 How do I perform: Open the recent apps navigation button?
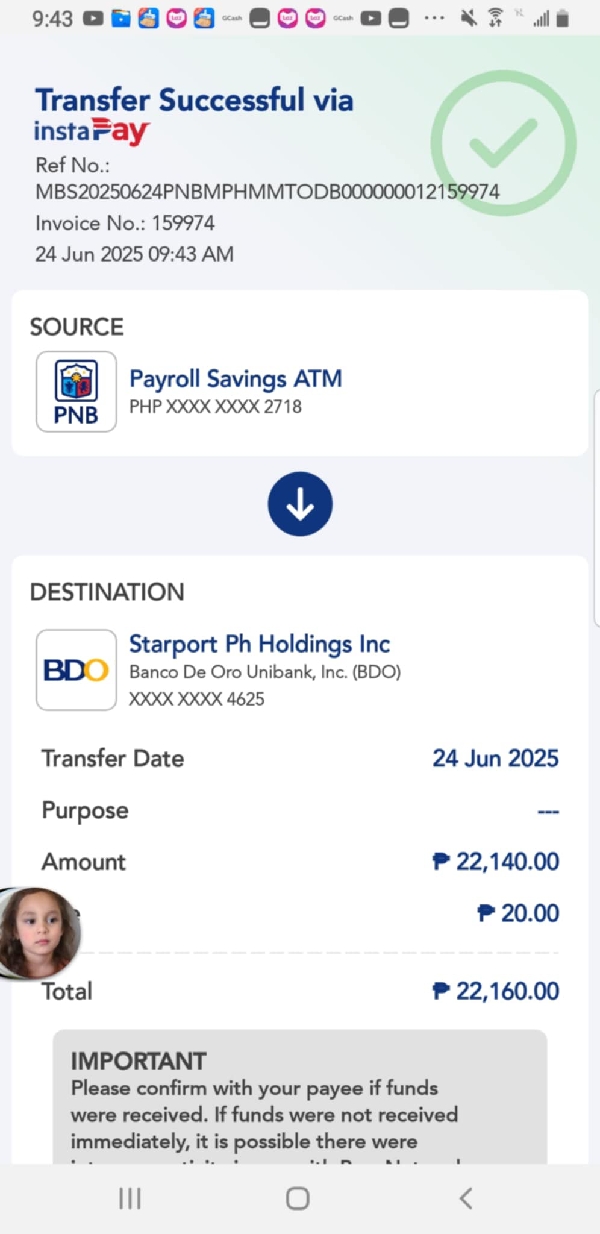click(x=130, y=1198)
